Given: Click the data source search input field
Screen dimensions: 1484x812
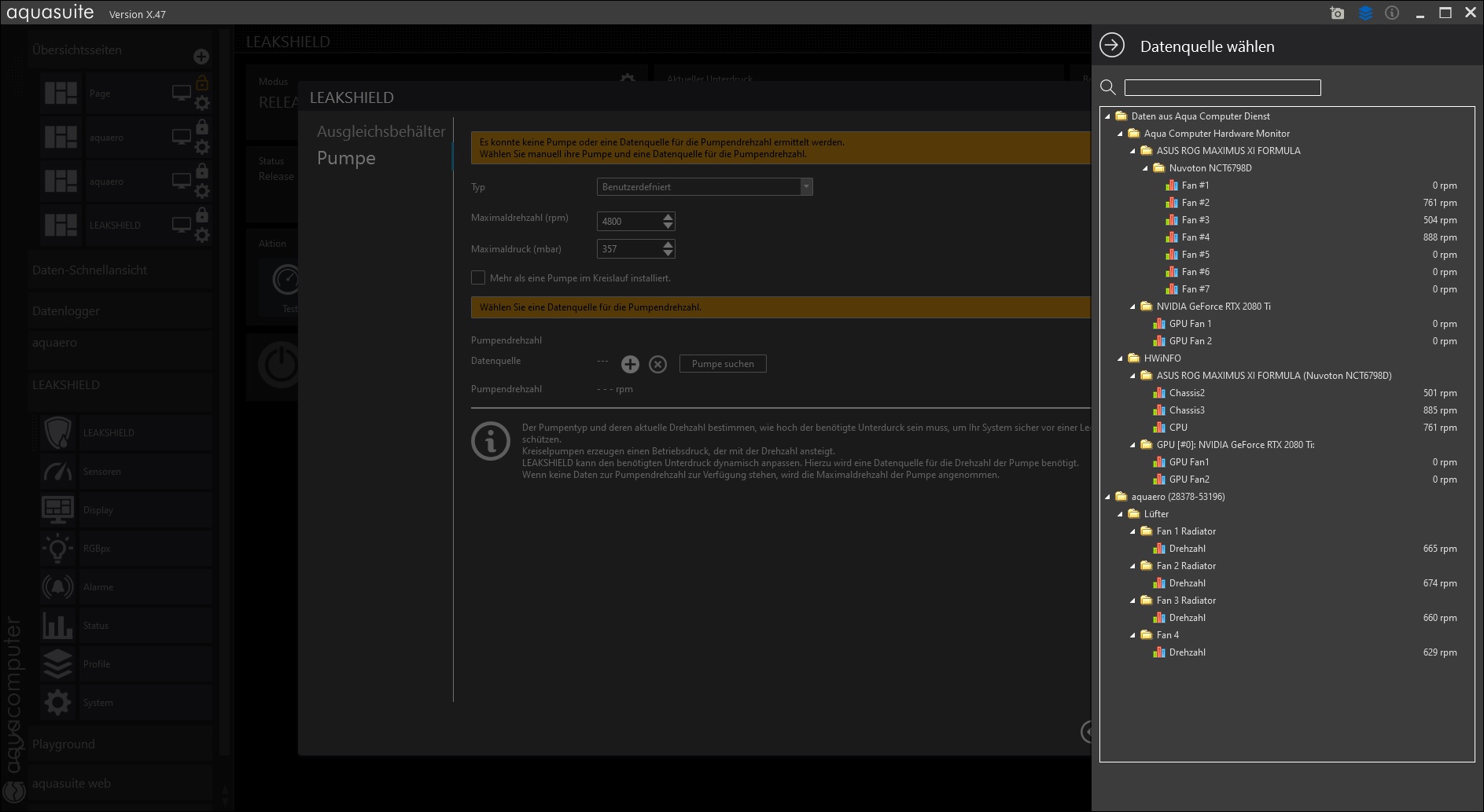Looking at the screenshot, I should pyautogui.click(x=1222, y=87).
